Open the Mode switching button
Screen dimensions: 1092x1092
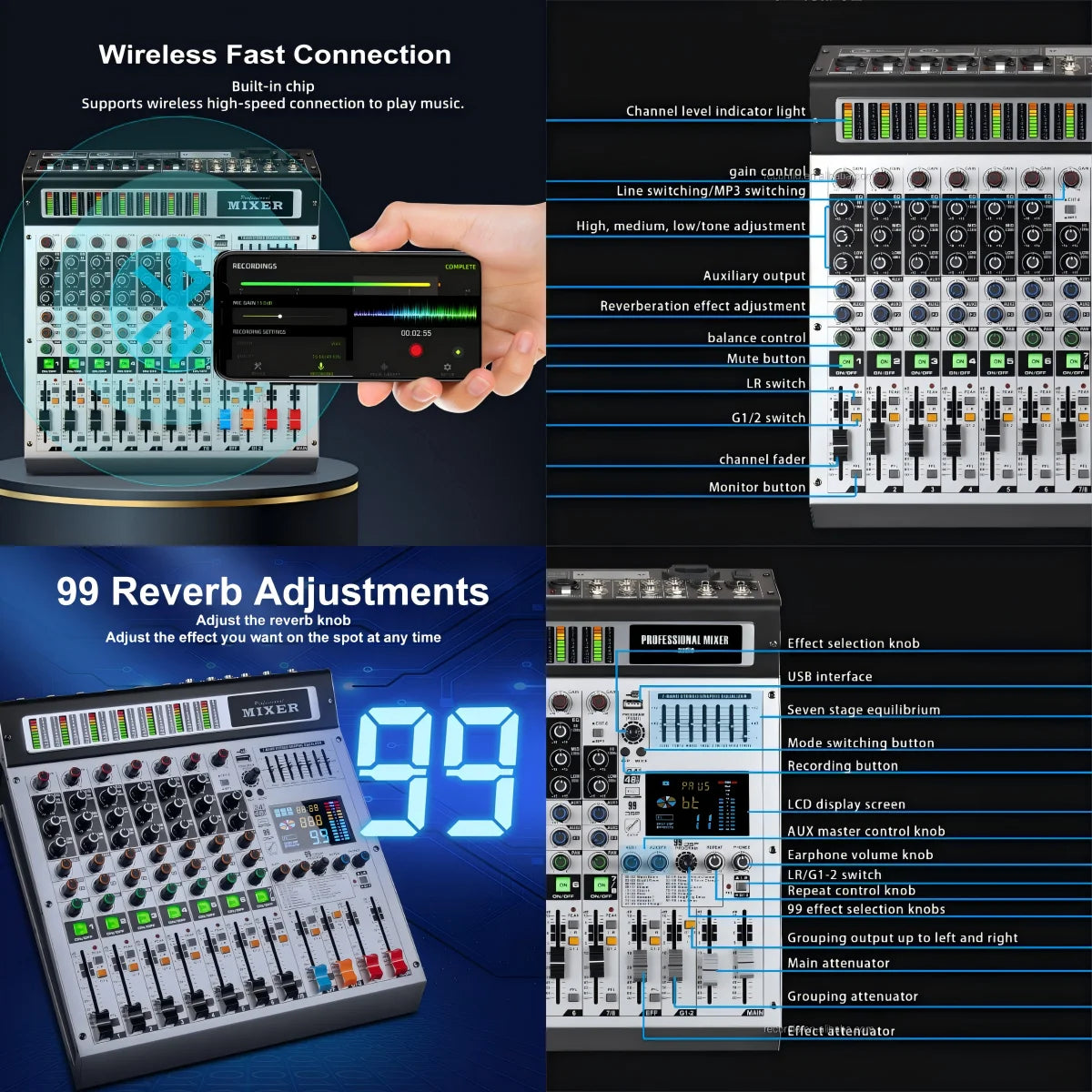pos(641,752)
